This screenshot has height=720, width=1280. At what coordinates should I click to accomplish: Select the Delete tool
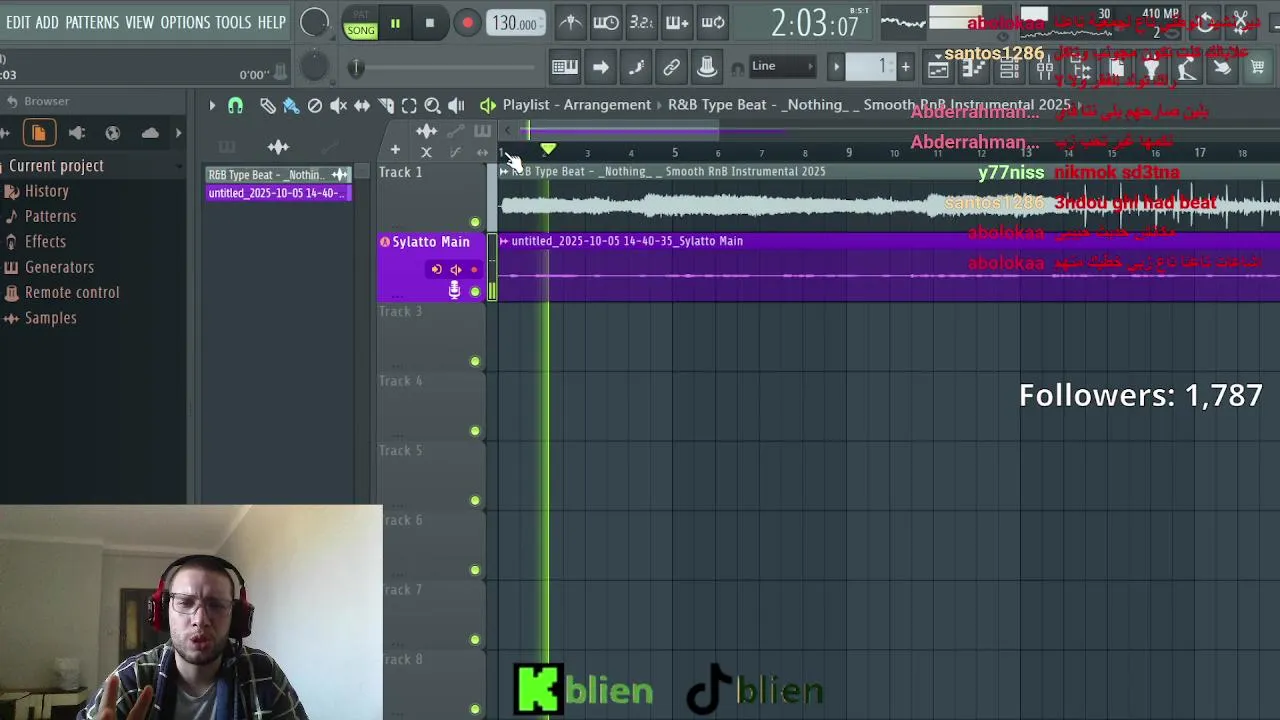point(315,105)
